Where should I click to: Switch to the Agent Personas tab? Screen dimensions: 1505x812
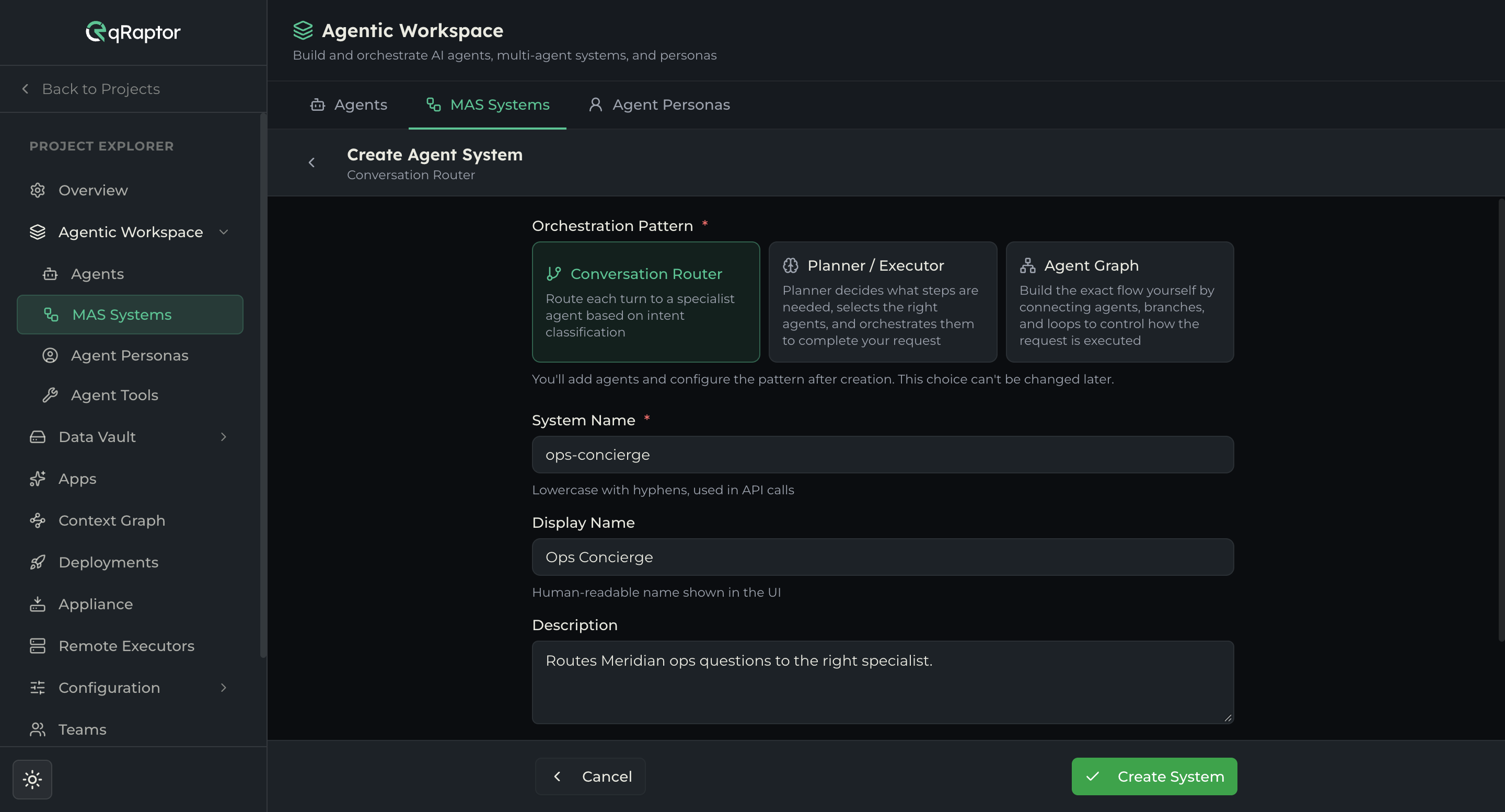pyautogui.click(x=659, y=105)
